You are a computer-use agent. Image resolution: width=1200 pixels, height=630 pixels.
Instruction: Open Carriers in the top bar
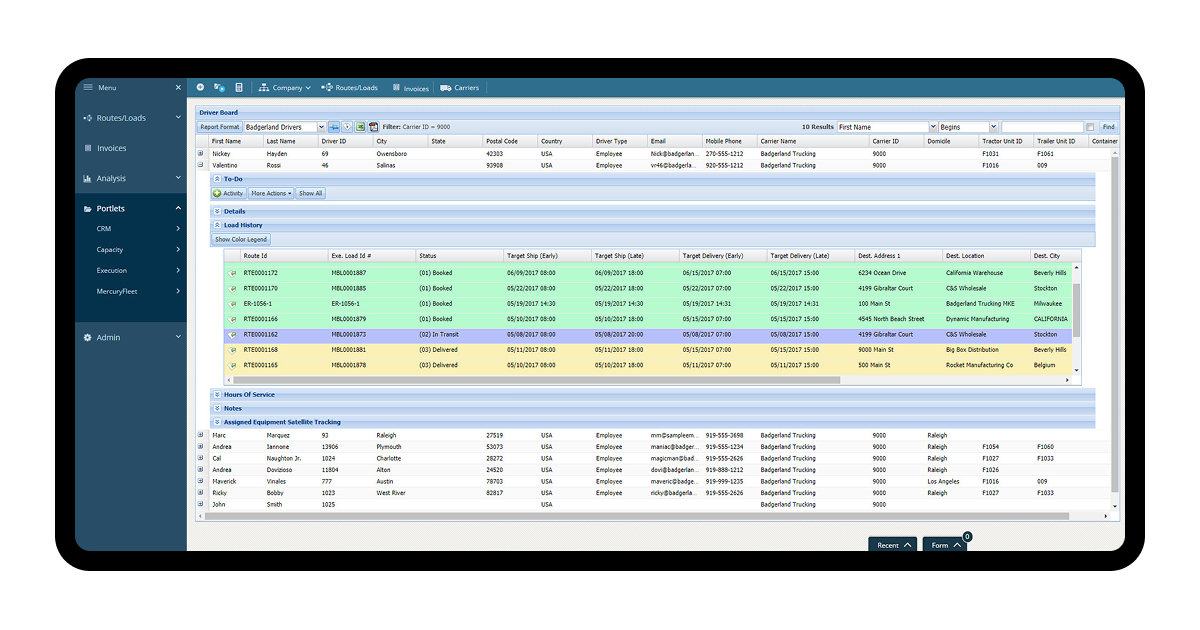459,88
